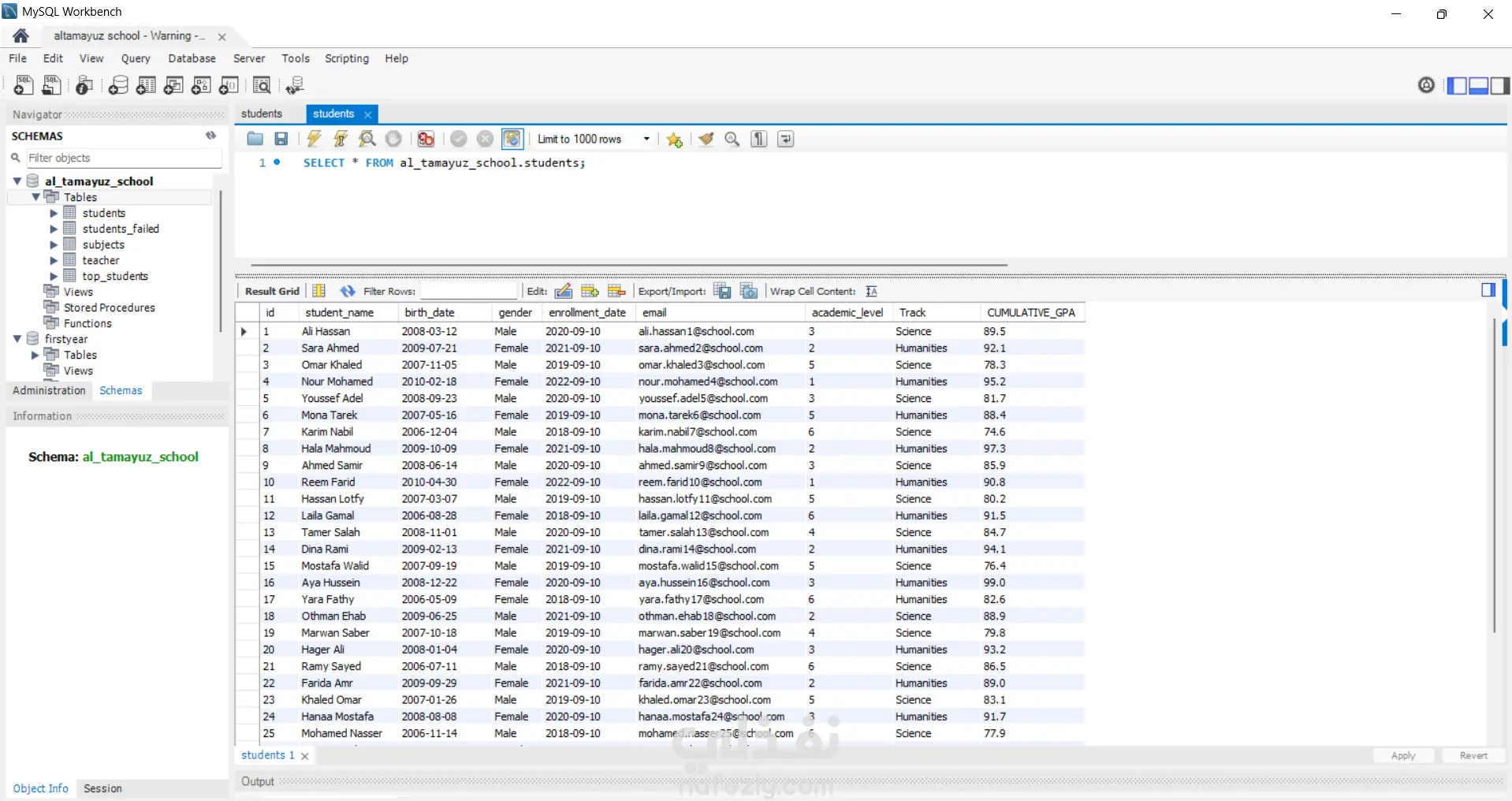Collapse the al_tamayuz_school schema
Screen dimensions: 1512x801
pyautogui.click(x=17, y=181)
